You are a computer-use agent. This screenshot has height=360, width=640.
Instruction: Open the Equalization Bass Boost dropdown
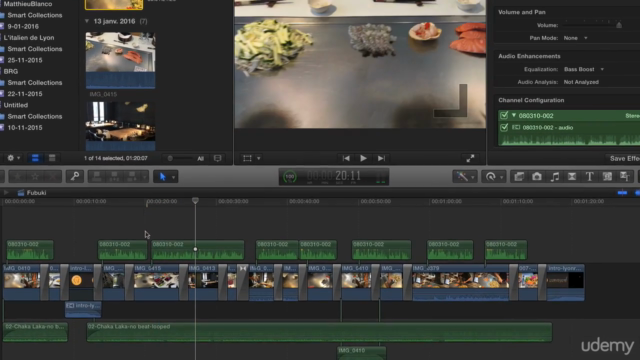[584, 69]
